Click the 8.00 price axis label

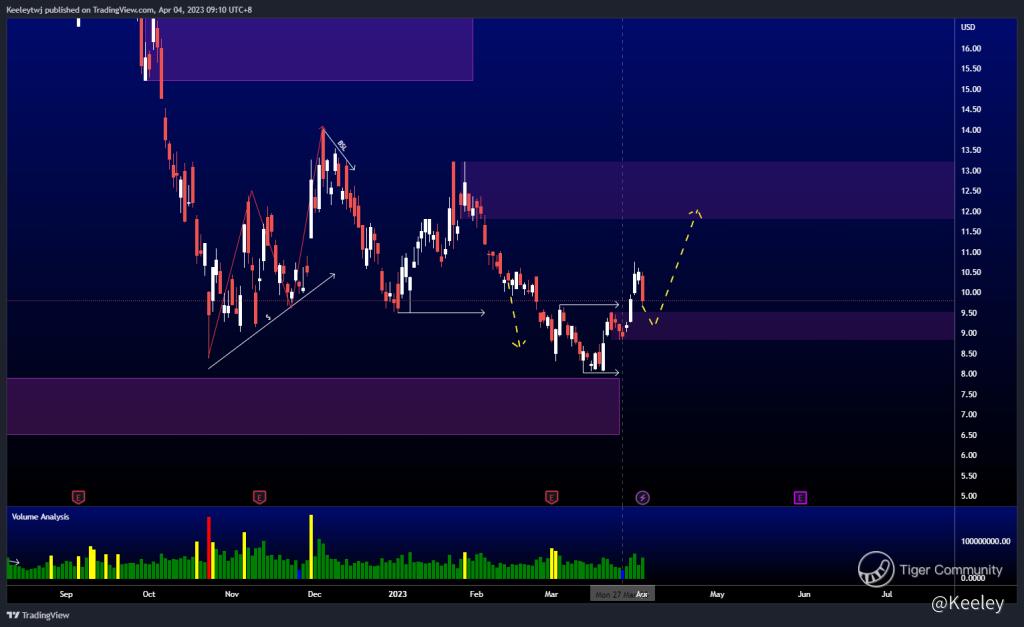[x=968, y=374]
